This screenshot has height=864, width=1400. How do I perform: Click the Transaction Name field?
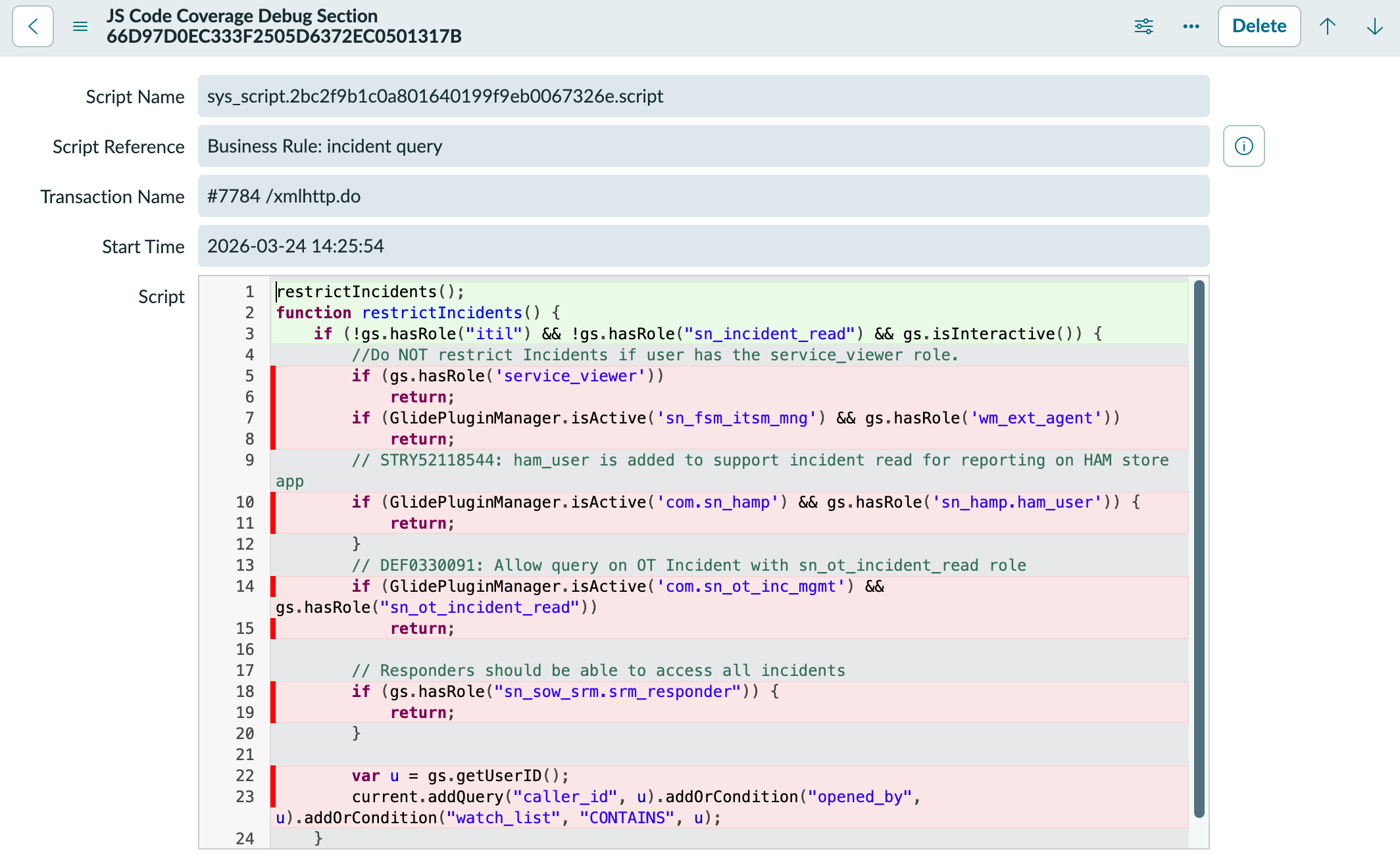click(x=704, y=196)
